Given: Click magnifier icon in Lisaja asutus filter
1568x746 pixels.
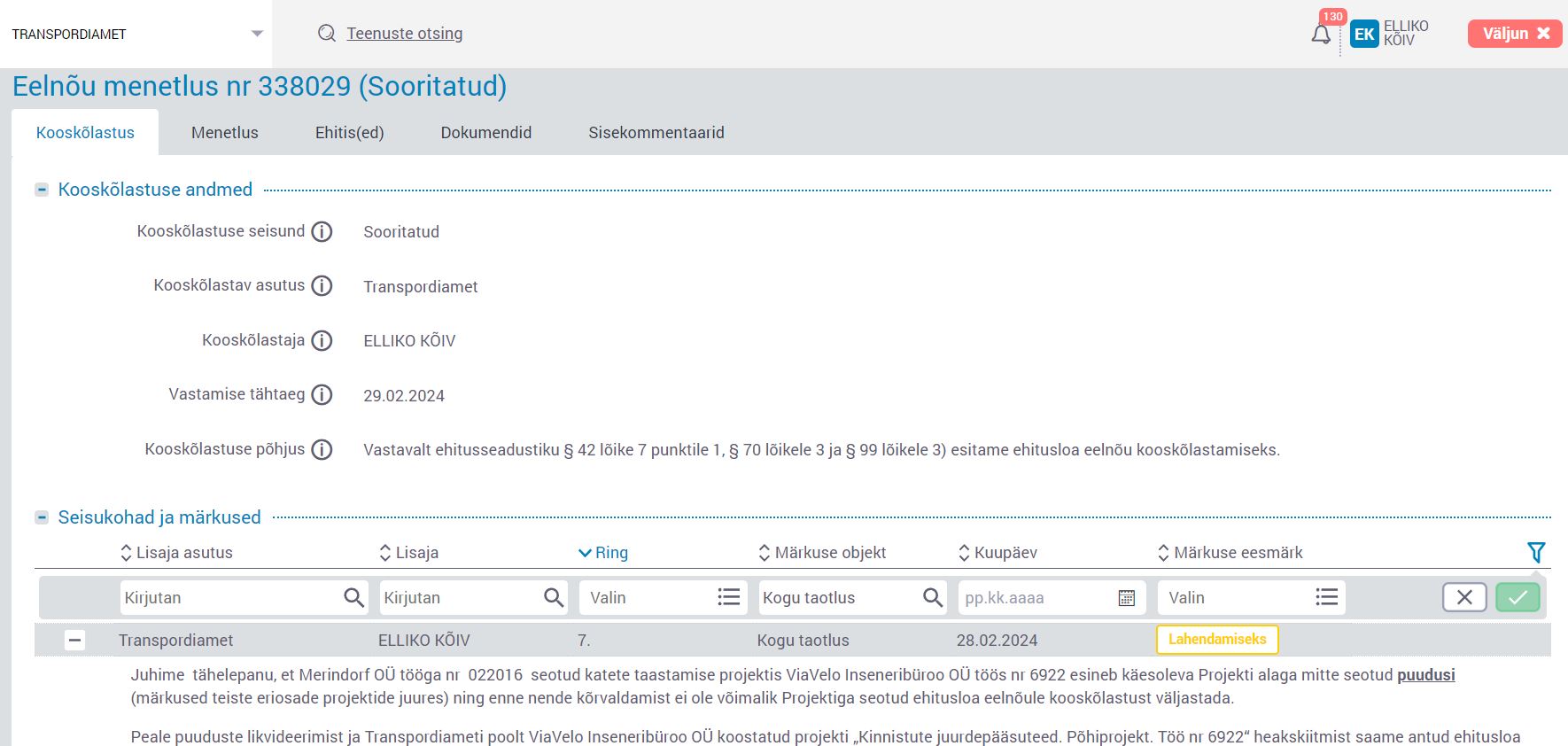Looking at the screenshot, I should [x=353, y=597].
